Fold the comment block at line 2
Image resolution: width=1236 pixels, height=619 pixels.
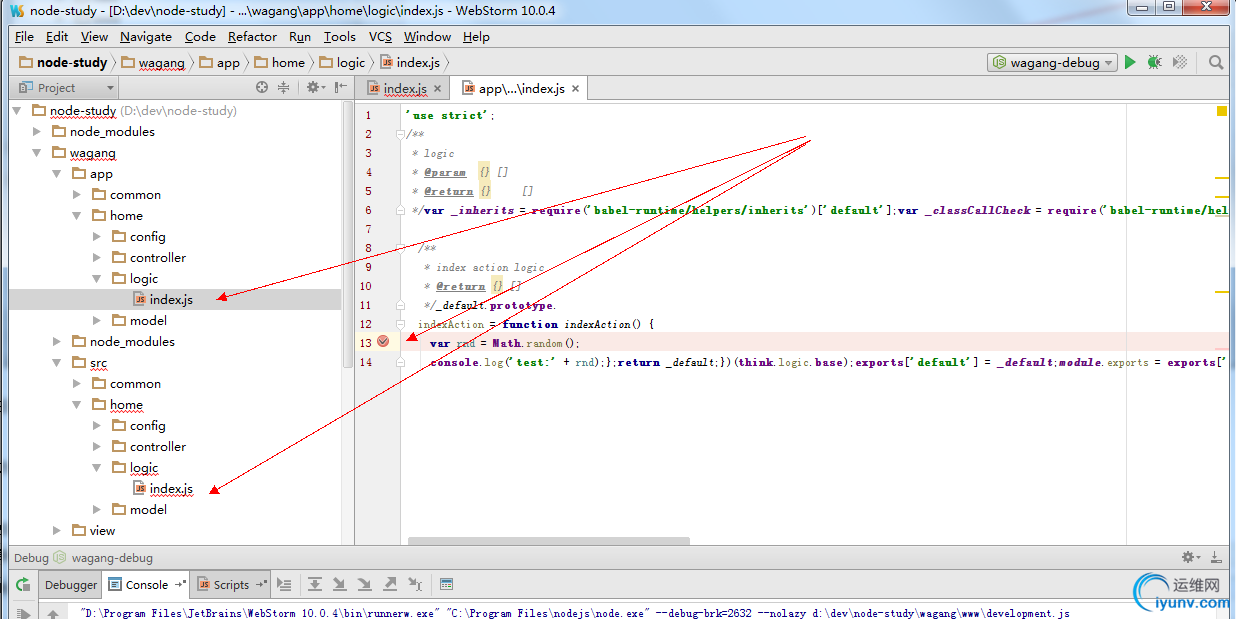(400, 134)
